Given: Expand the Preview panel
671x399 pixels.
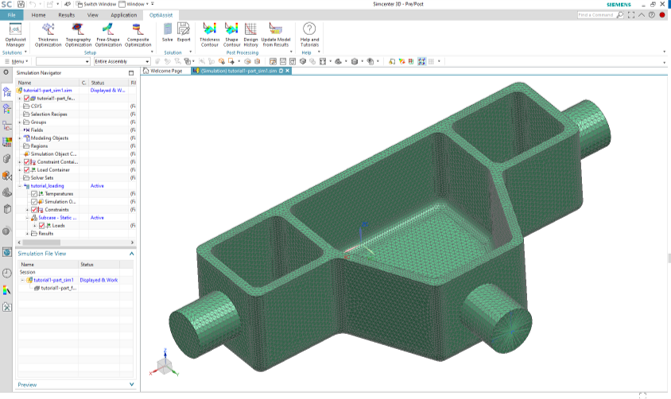Looking at the screenshot, I should (131, 384).
